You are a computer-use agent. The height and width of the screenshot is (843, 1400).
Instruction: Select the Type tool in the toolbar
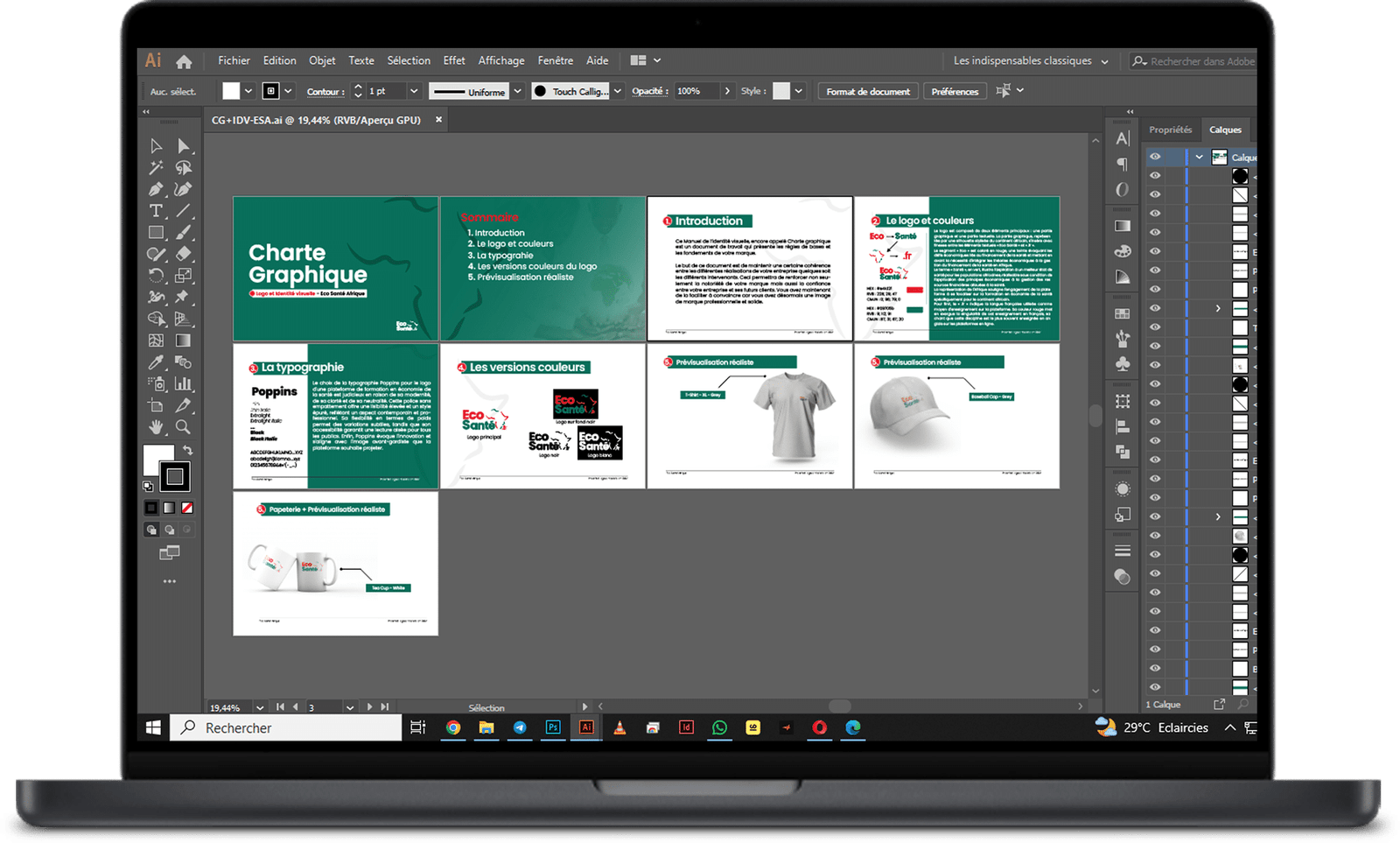(156, 211)
